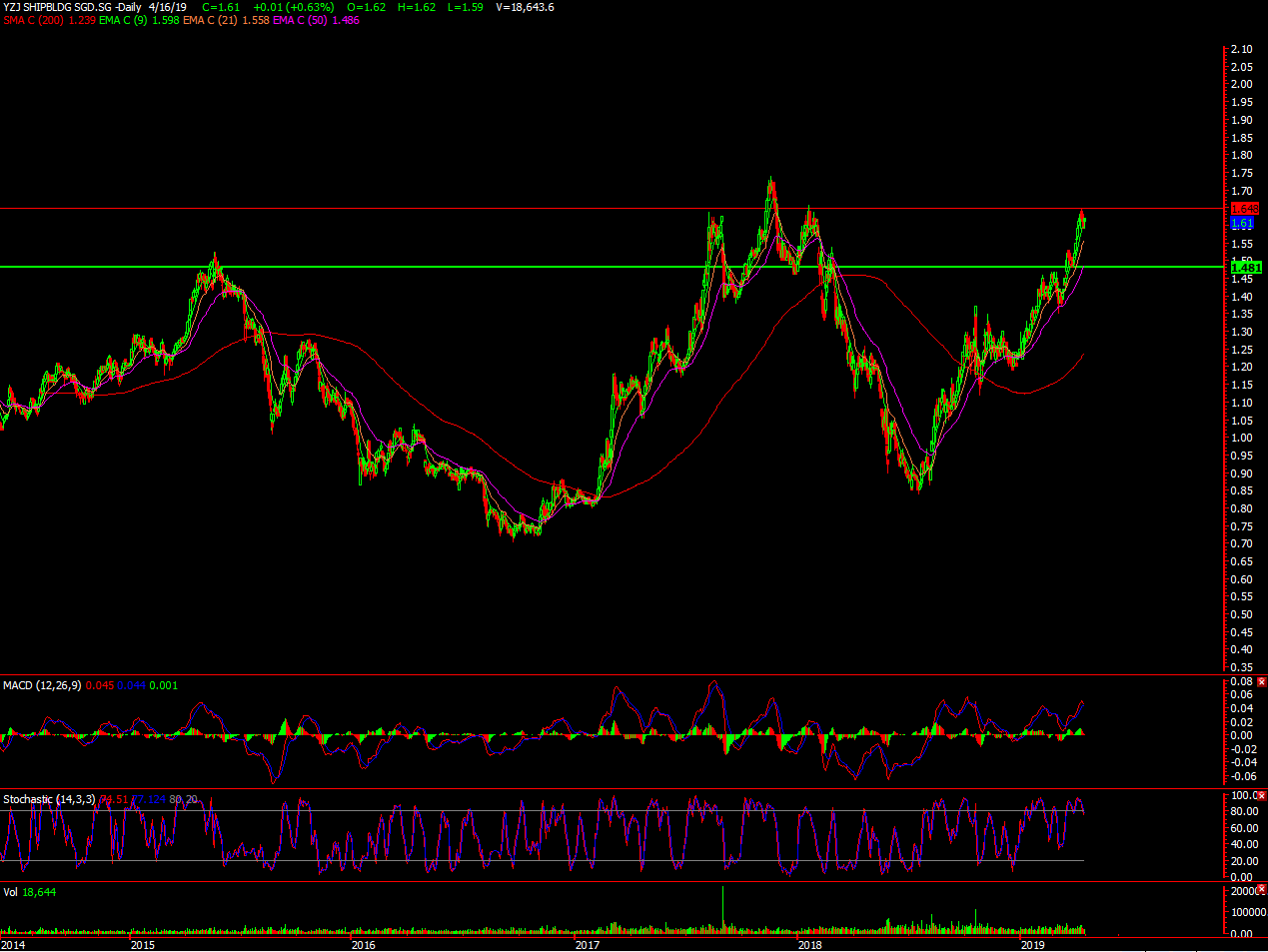The height and width of the screenshot is (952, 1268).
Task: Select the SMA C (200) indicator label
Action: (x=34, y=20)
